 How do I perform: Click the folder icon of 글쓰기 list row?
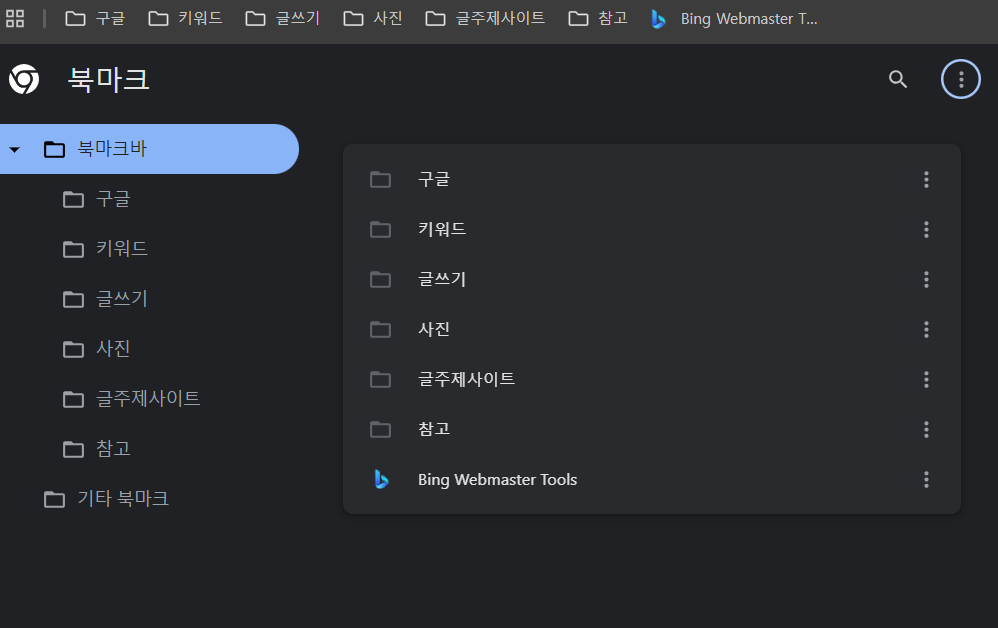(381, 279)
